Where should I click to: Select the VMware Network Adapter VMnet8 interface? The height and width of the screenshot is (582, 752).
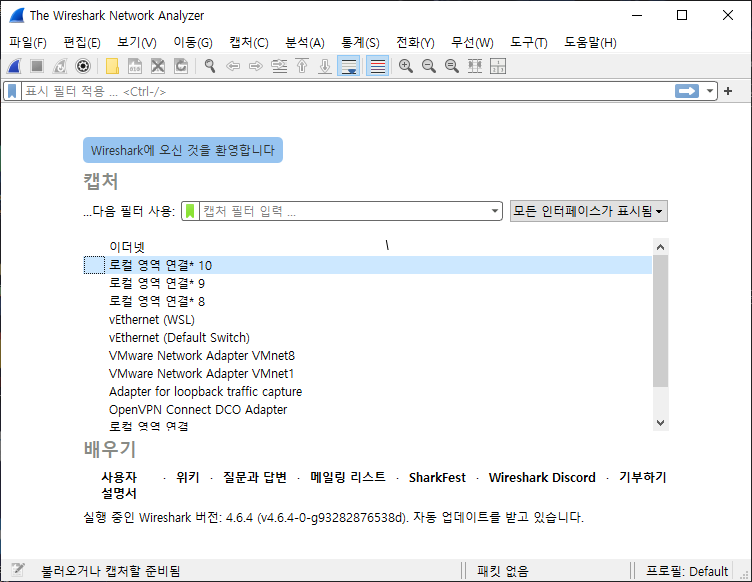[202, 355]
